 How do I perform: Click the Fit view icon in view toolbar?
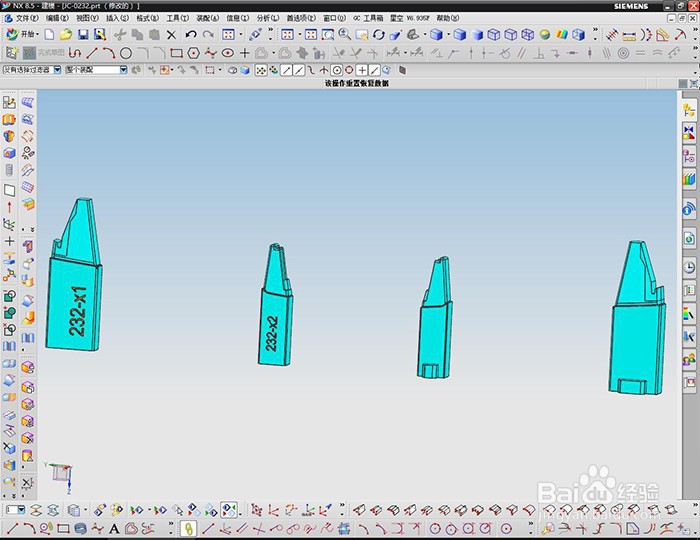[288, 34]
